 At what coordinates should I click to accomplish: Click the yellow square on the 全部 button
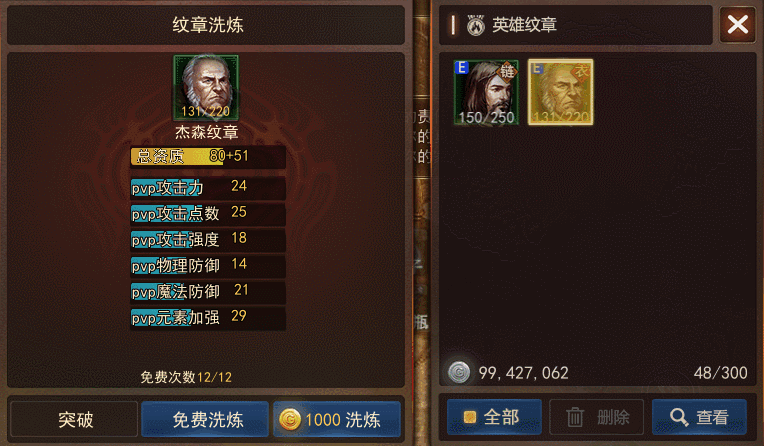coord(470,417)
